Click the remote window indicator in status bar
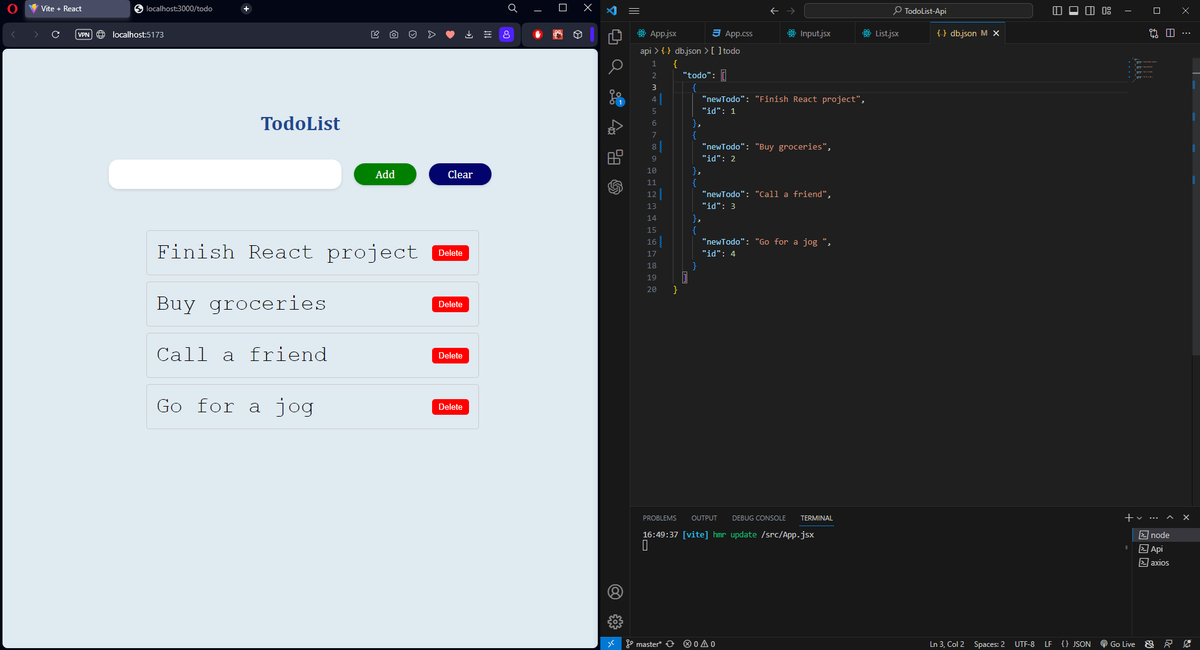Screen dimensions: 1200x650 (x=611, y=643)
